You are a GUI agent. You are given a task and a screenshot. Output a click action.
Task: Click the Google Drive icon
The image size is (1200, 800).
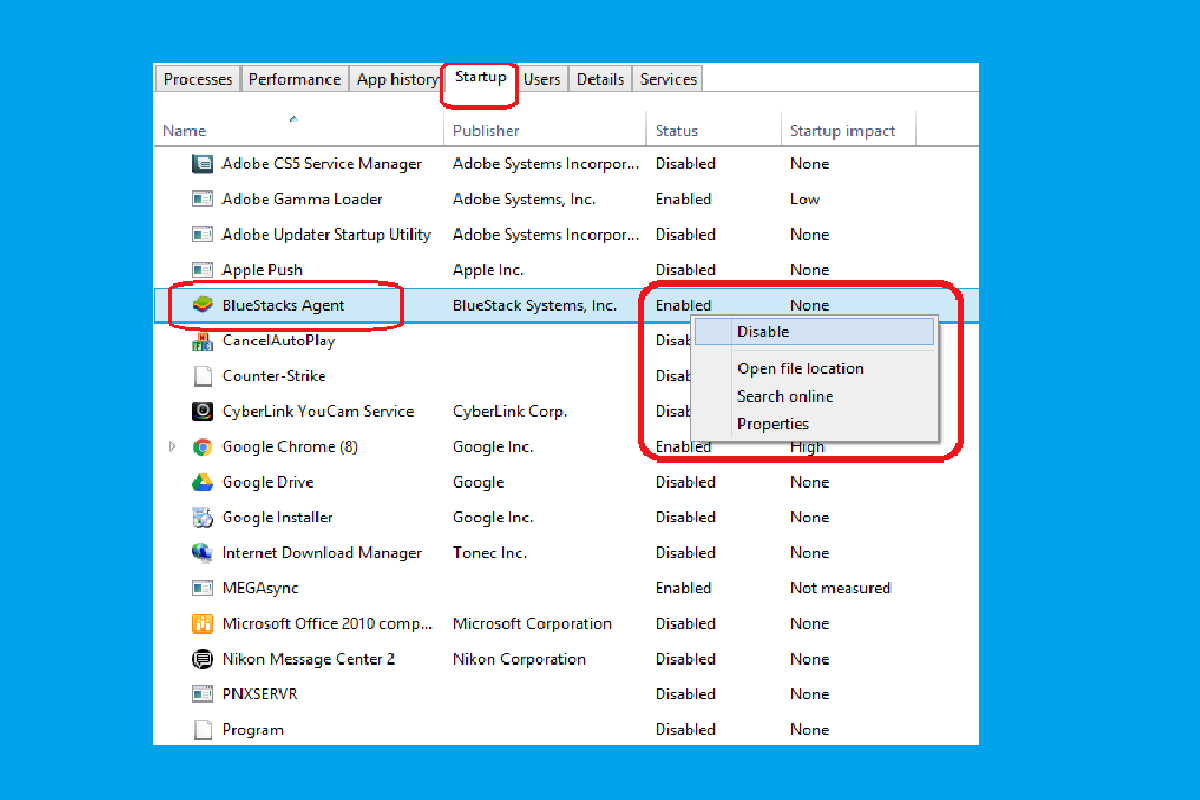pyautogui.click(x=202, y=482)
